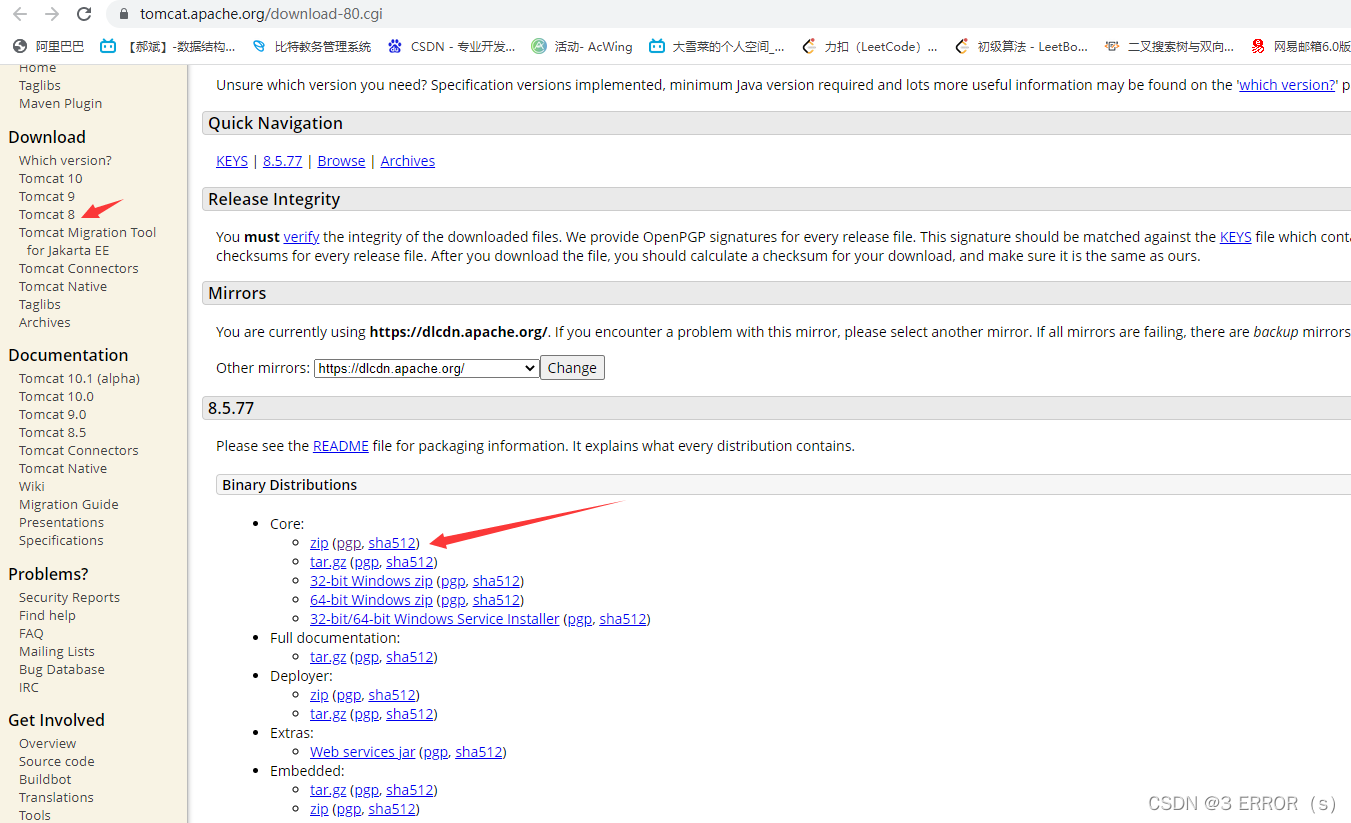Viewport: 1351px width, 823px height.
Task: Open the Specifications sidebar link
Action: (x=61, y=540)
